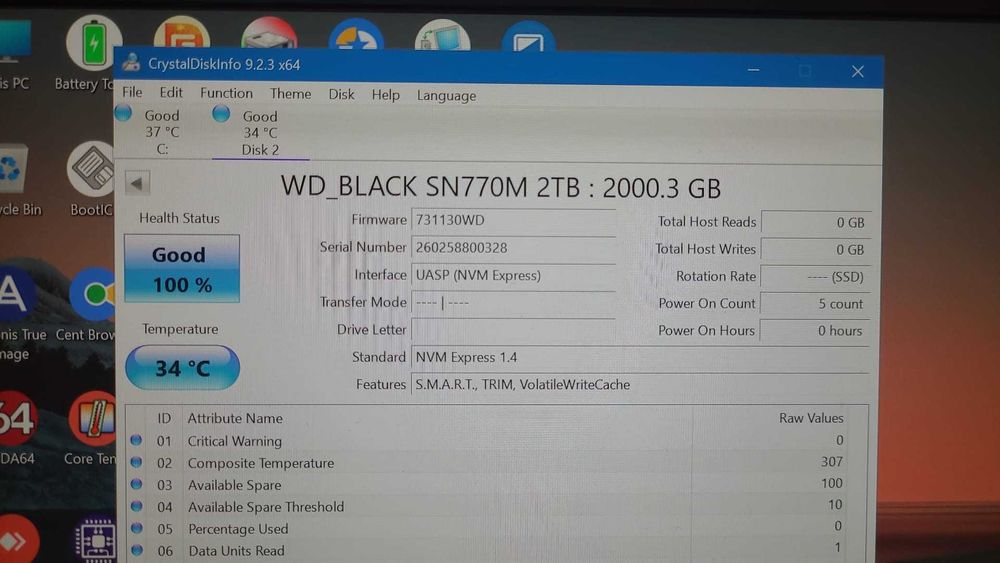Screen dimensions: 1000x563
Task: Click the previous disk arrow button
Action: coord(137,184)
